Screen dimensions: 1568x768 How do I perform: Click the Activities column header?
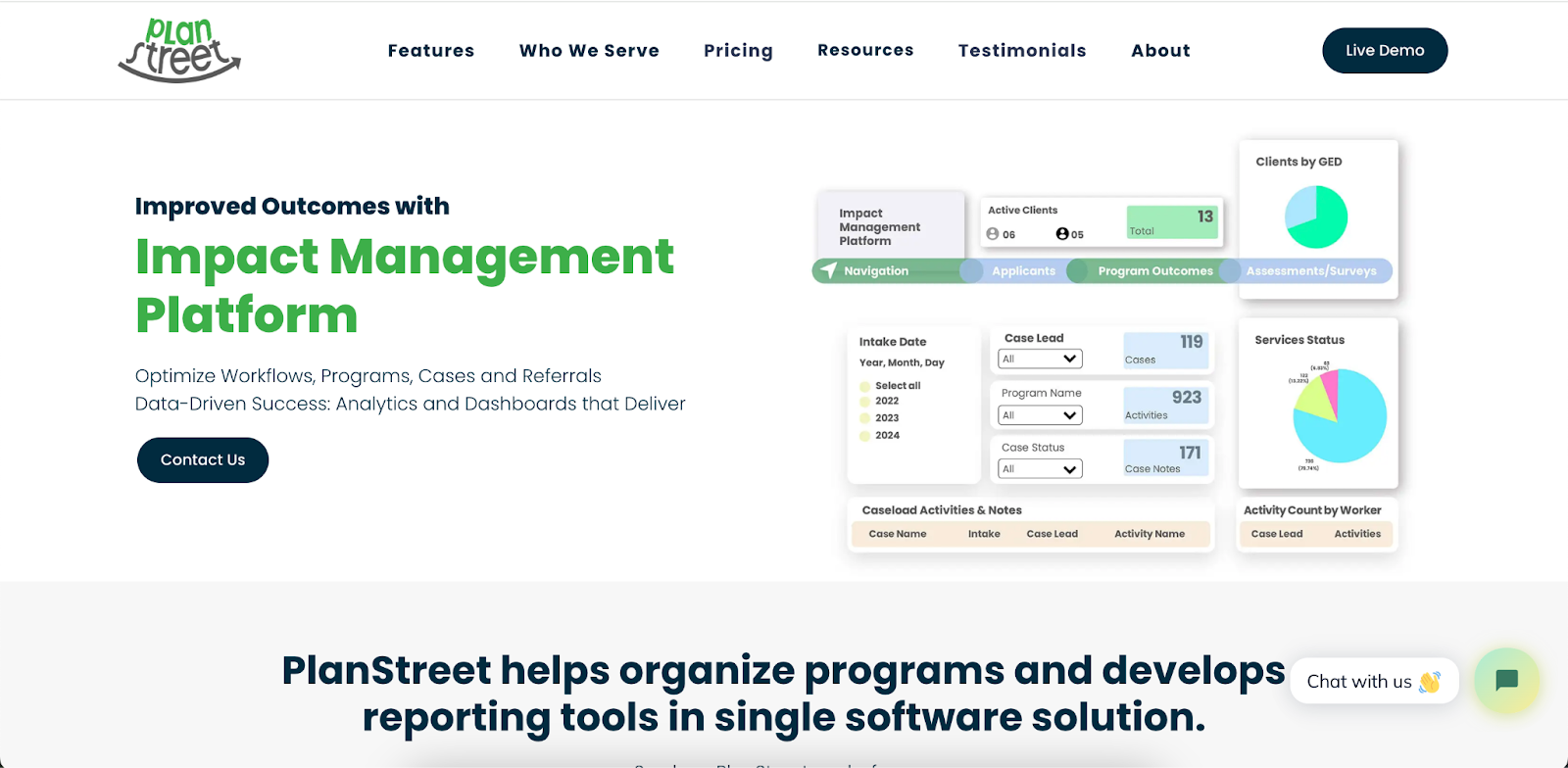pyautogui.click(x=1357, y=534)
